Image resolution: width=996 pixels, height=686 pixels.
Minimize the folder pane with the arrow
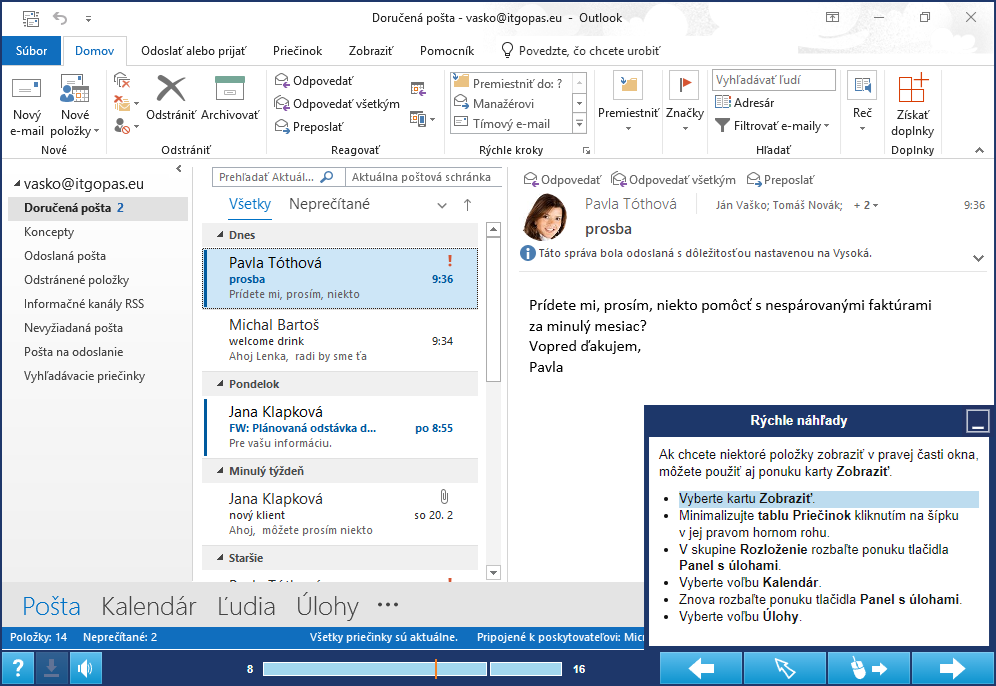tap(179, 168)
